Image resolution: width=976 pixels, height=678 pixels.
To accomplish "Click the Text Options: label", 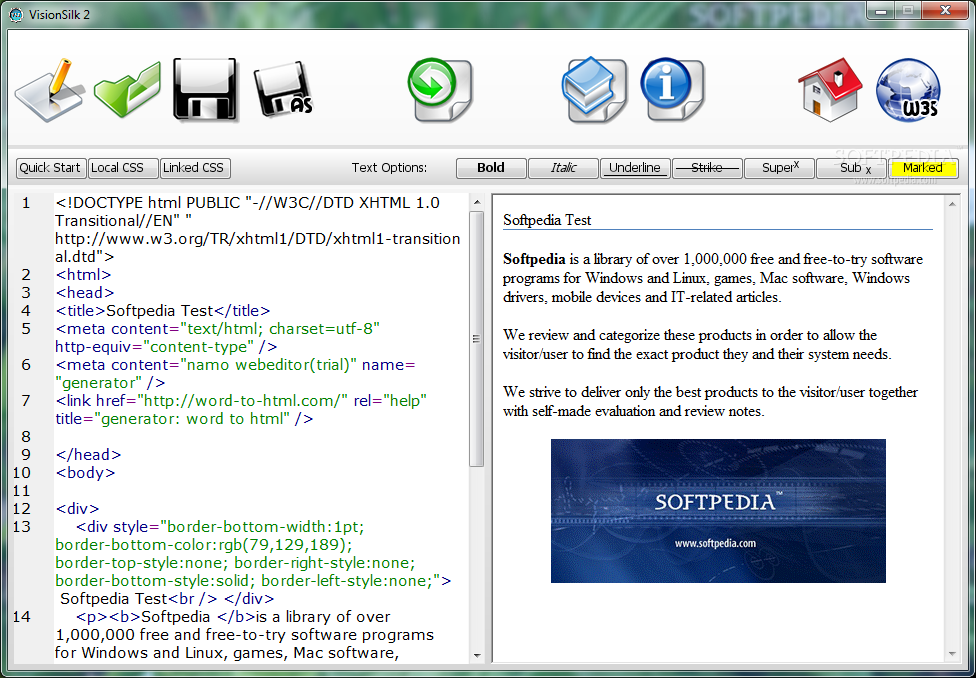I will (x=390, y=168).
